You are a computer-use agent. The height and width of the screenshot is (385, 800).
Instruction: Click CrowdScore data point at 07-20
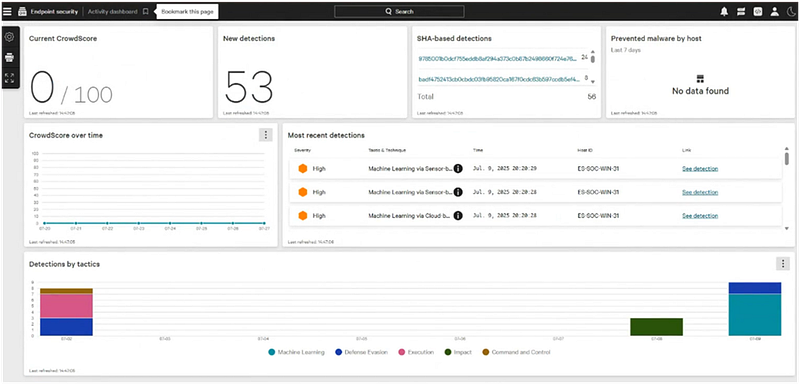[44, 223]
